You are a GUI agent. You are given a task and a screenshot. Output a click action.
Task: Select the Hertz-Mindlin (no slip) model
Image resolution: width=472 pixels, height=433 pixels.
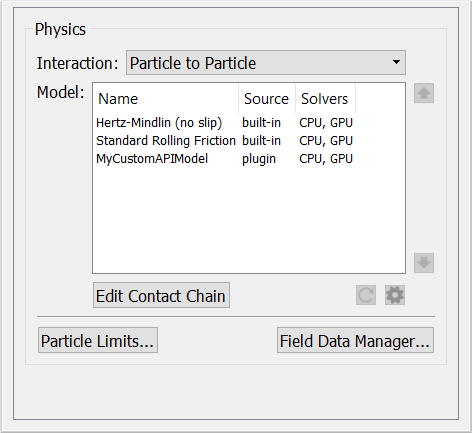pos(159,123)
